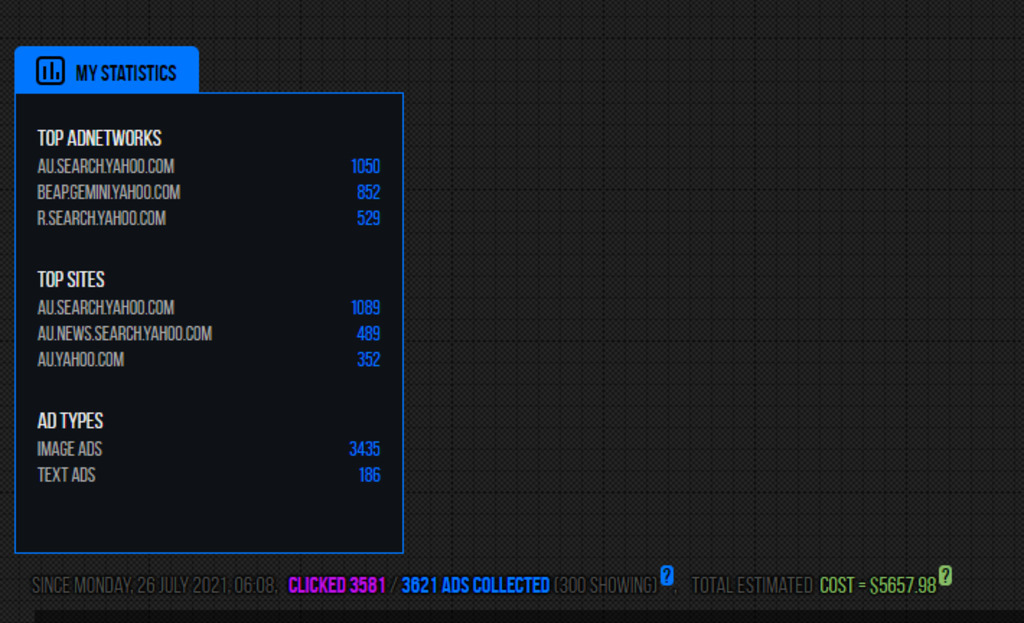Select au.search.yahoo.com under Top Sites
This screenshot has height=623, width=1024.
(106, 308)
